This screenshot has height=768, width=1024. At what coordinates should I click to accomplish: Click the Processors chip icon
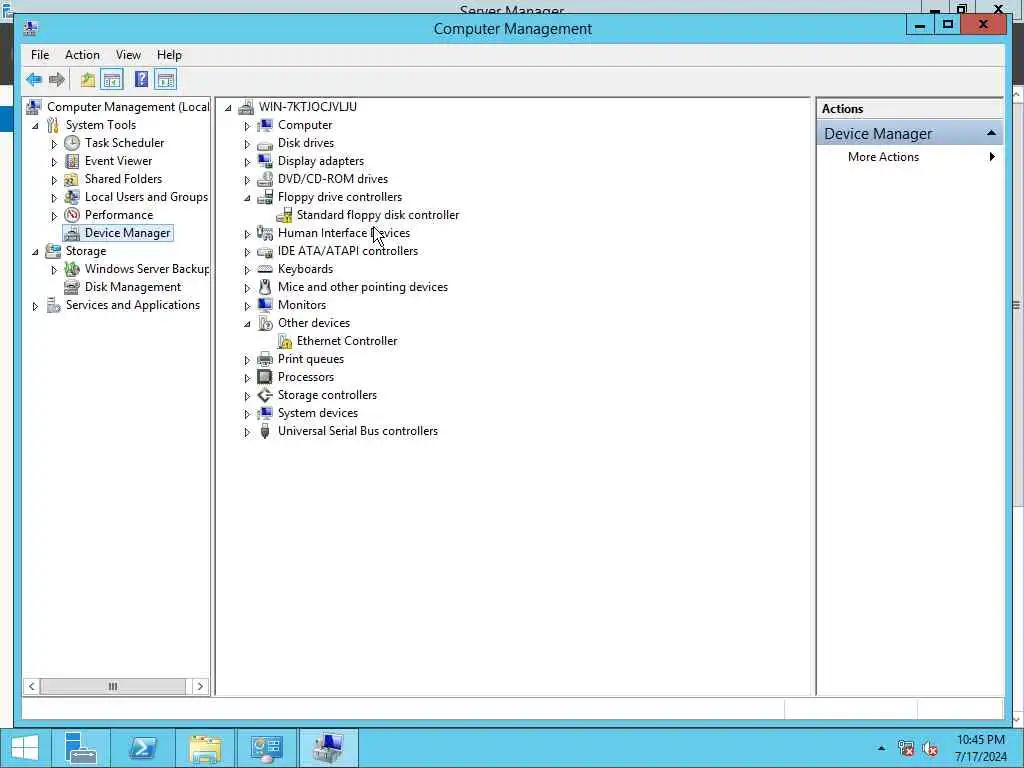point(264,377)
